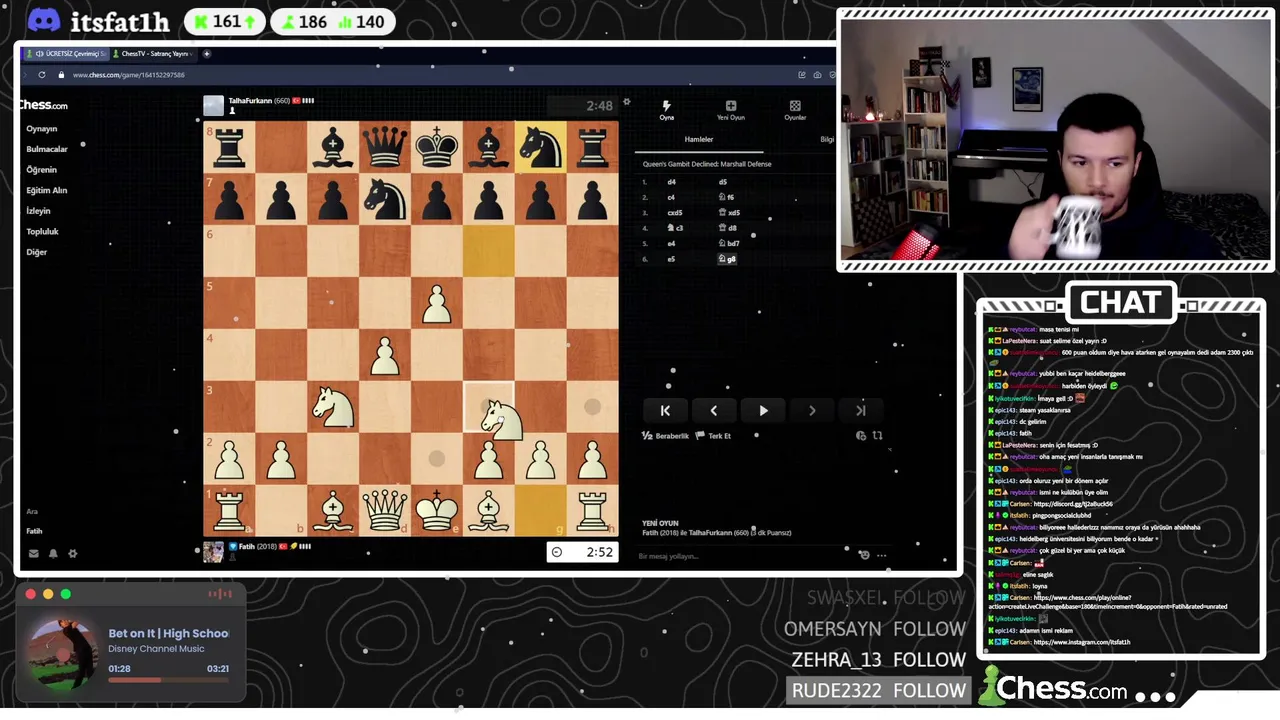The width and height of the screenshot is (1280, 720).
Task: Click Fatih player avatar below board
Action: click(x=213, y=551)
